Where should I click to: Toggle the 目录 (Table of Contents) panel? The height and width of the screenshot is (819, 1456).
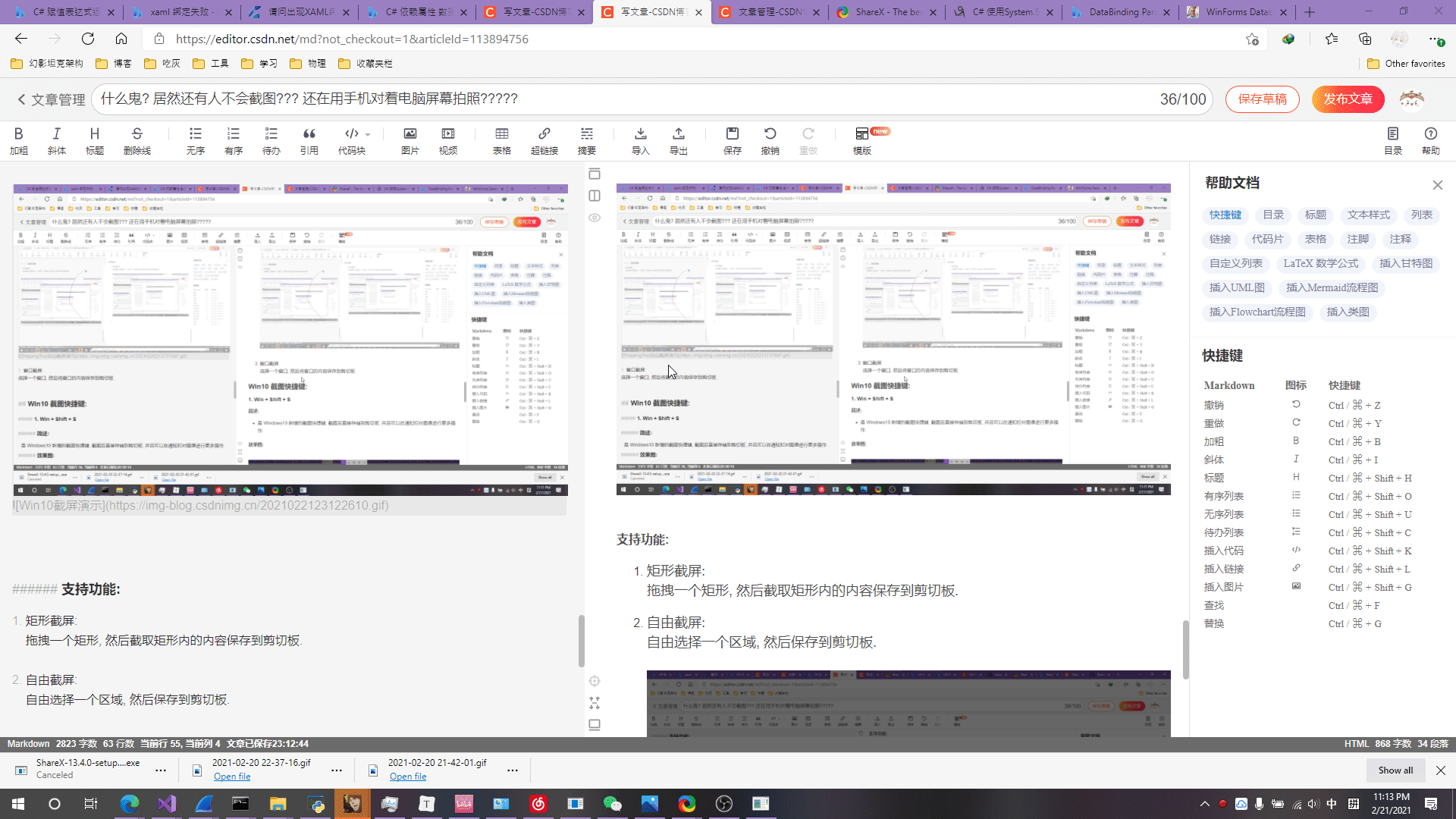1393,140
